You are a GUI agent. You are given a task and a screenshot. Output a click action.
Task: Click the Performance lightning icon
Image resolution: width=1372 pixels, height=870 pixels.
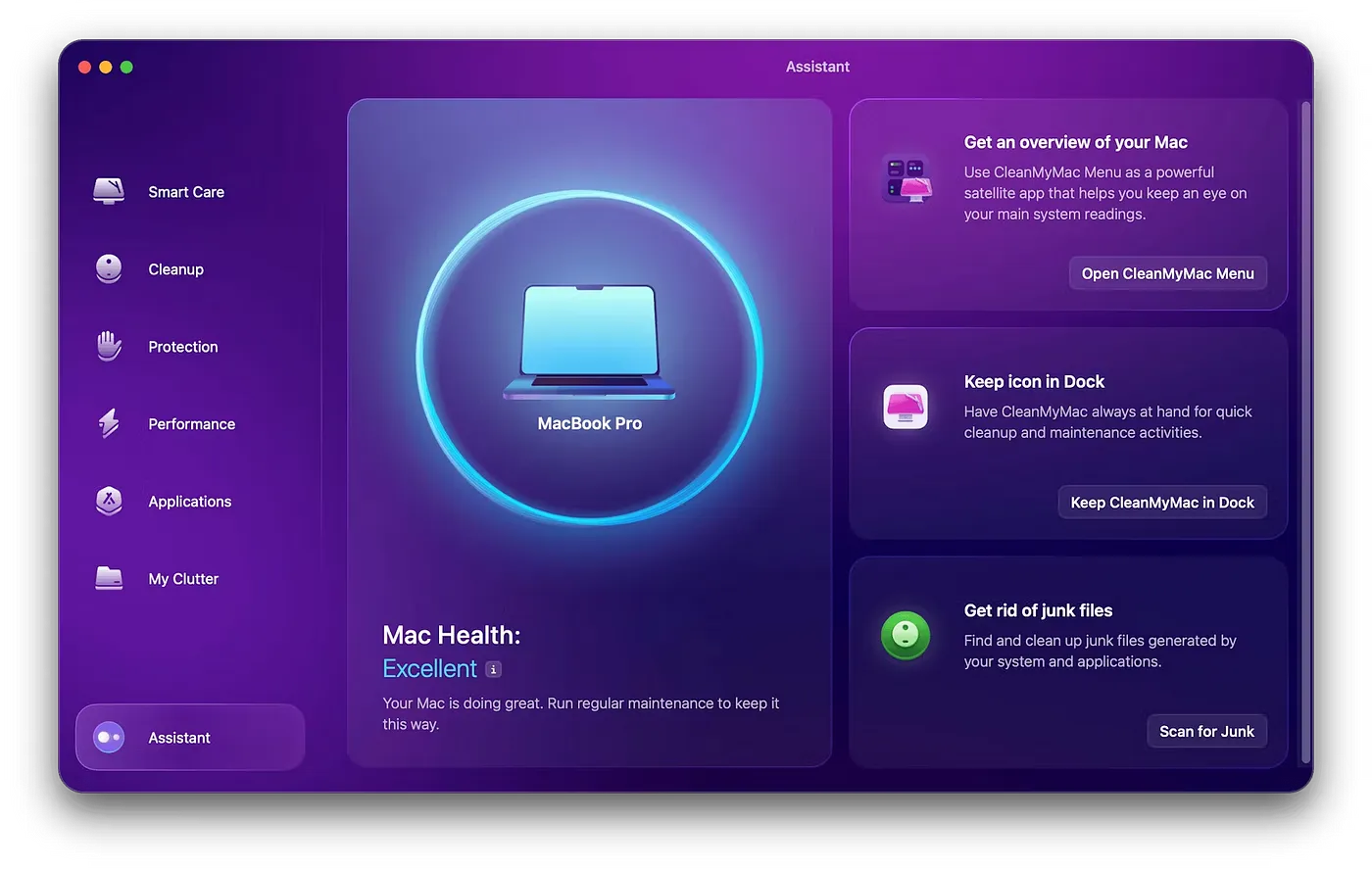tap(109, 423)
